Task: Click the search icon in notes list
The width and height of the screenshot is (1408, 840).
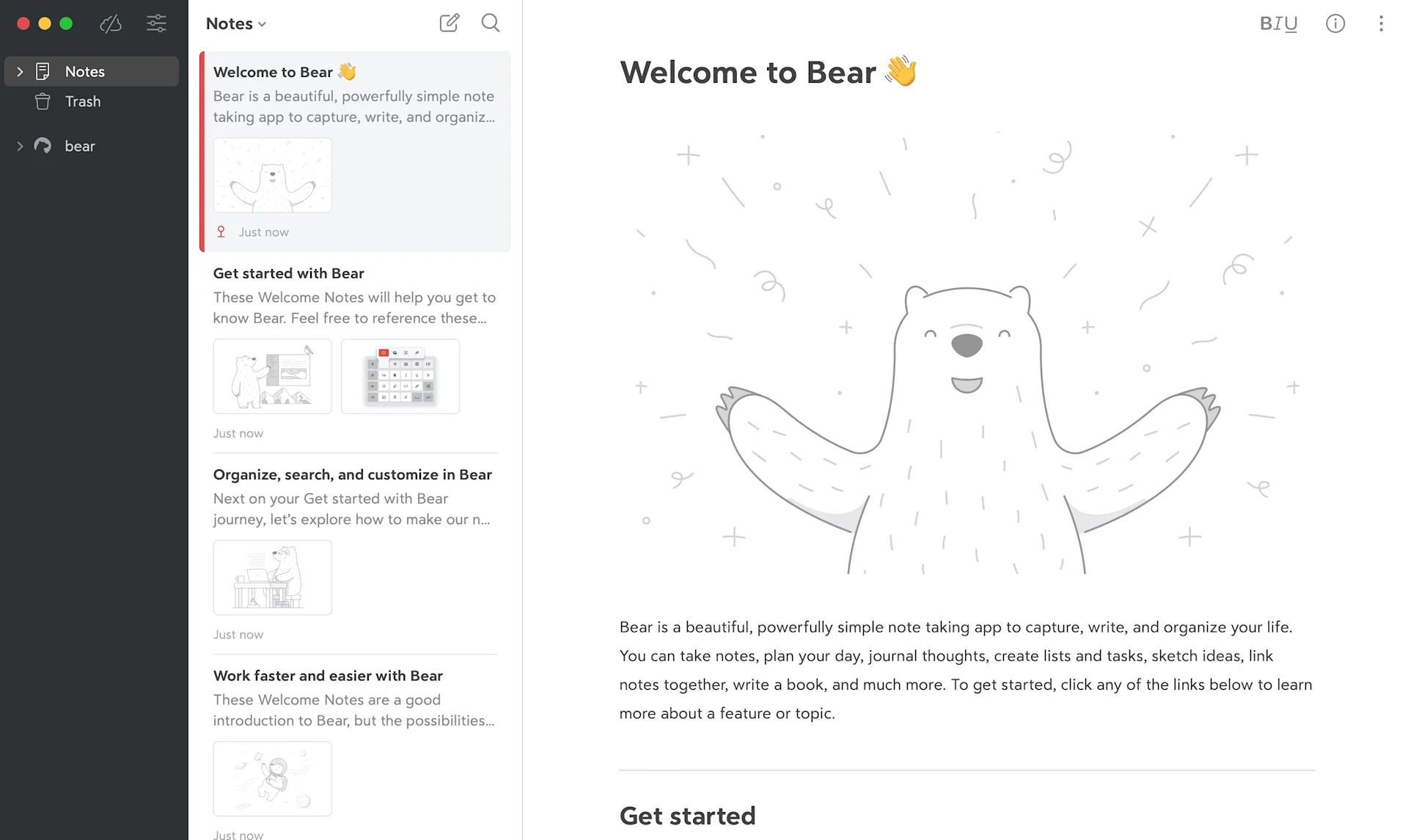Action: (x=490, y=23)
